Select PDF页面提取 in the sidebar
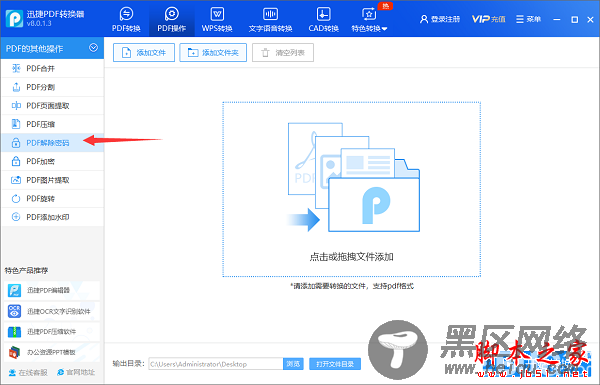This screenshot has height=385, width=600. (x=52, y=106)
